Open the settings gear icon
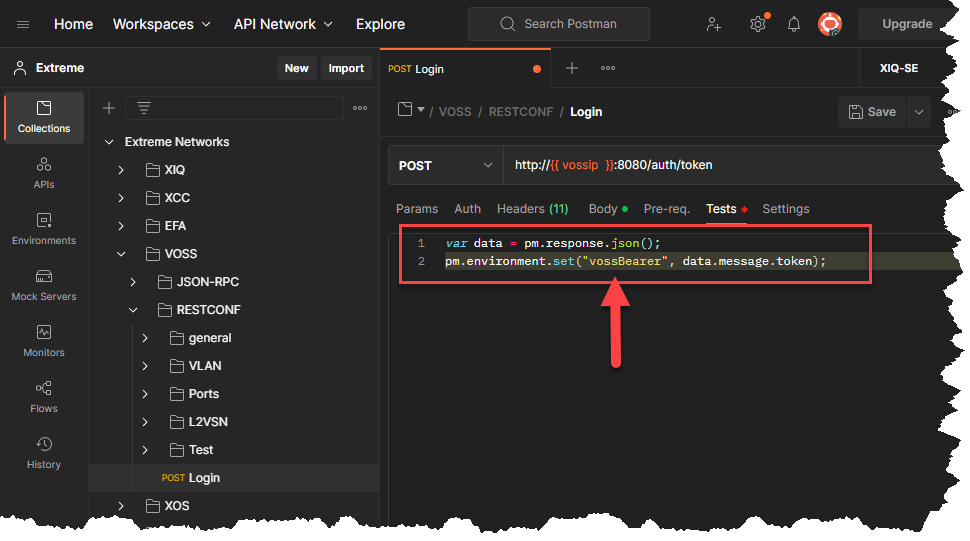Screen dimensions: 970x541 (x=758, y=24)
